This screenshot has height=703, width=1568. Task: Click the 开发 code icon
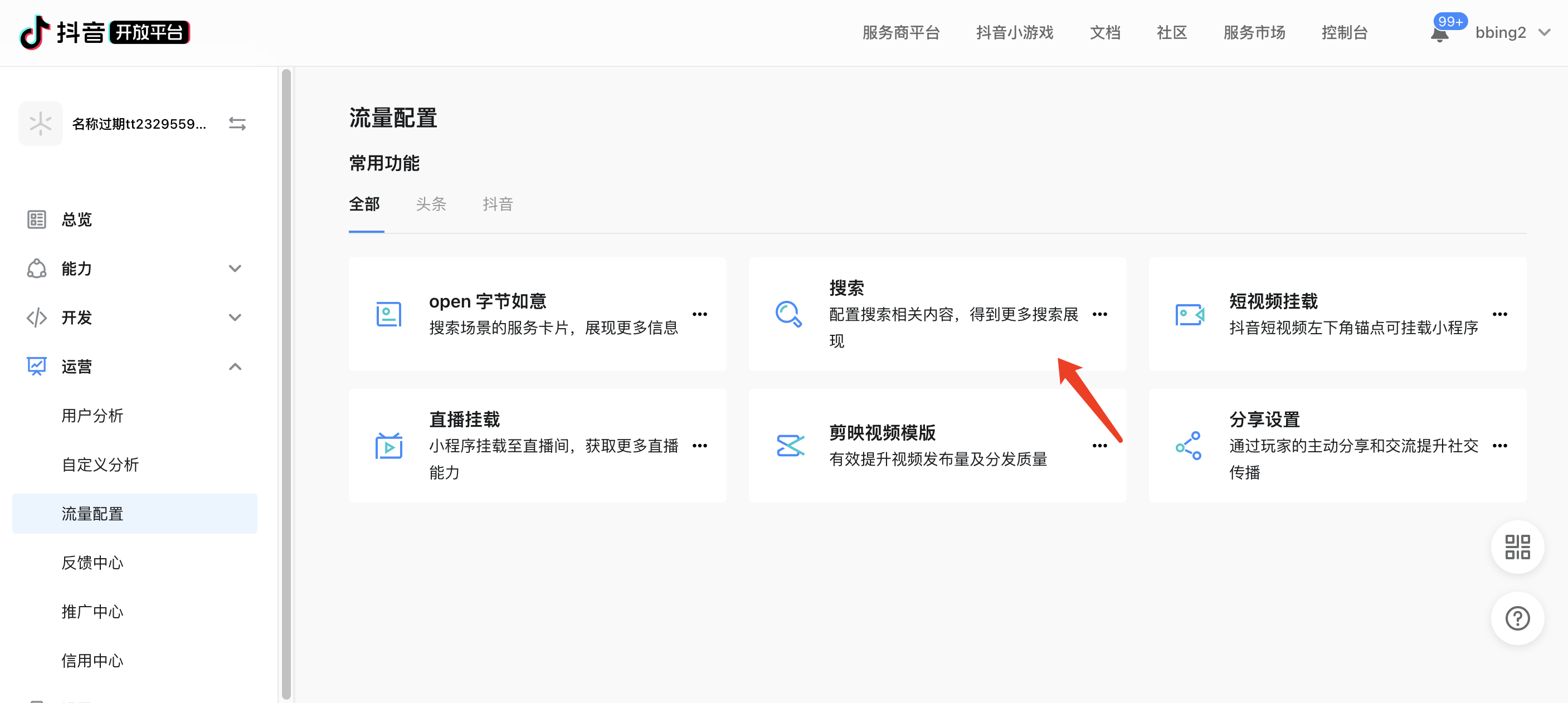[37, 318]
